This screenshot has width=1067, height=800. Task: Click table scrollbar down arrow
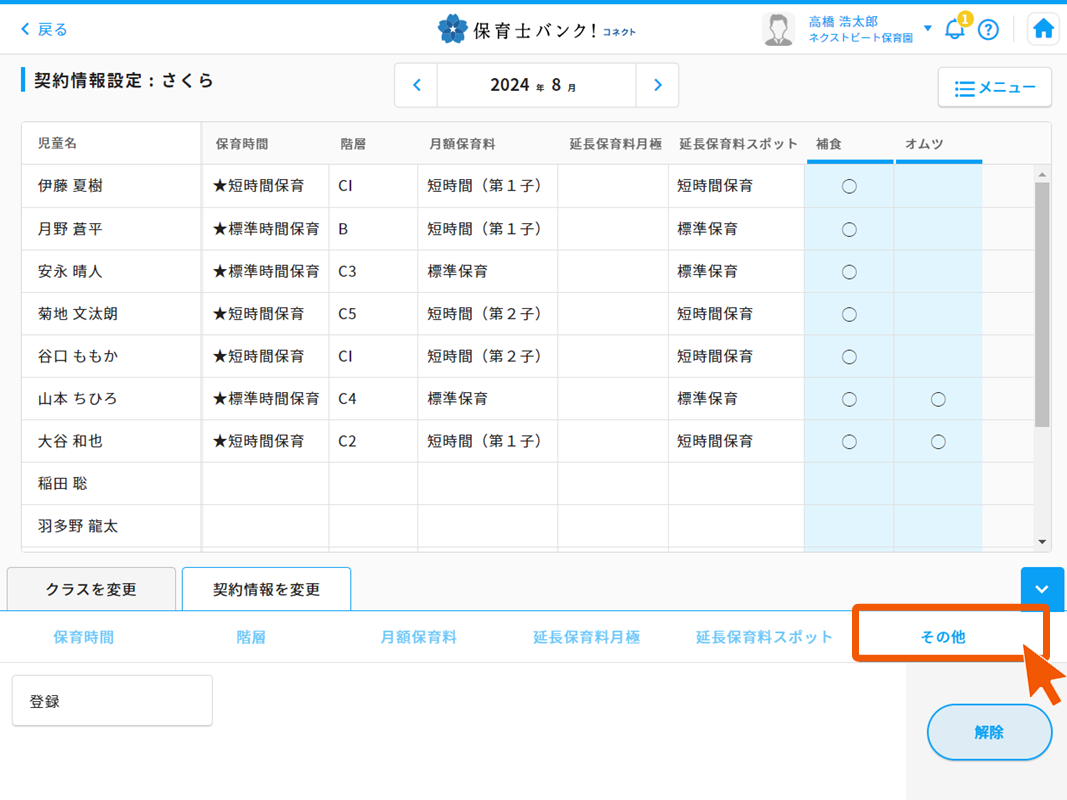point(1042,542)
